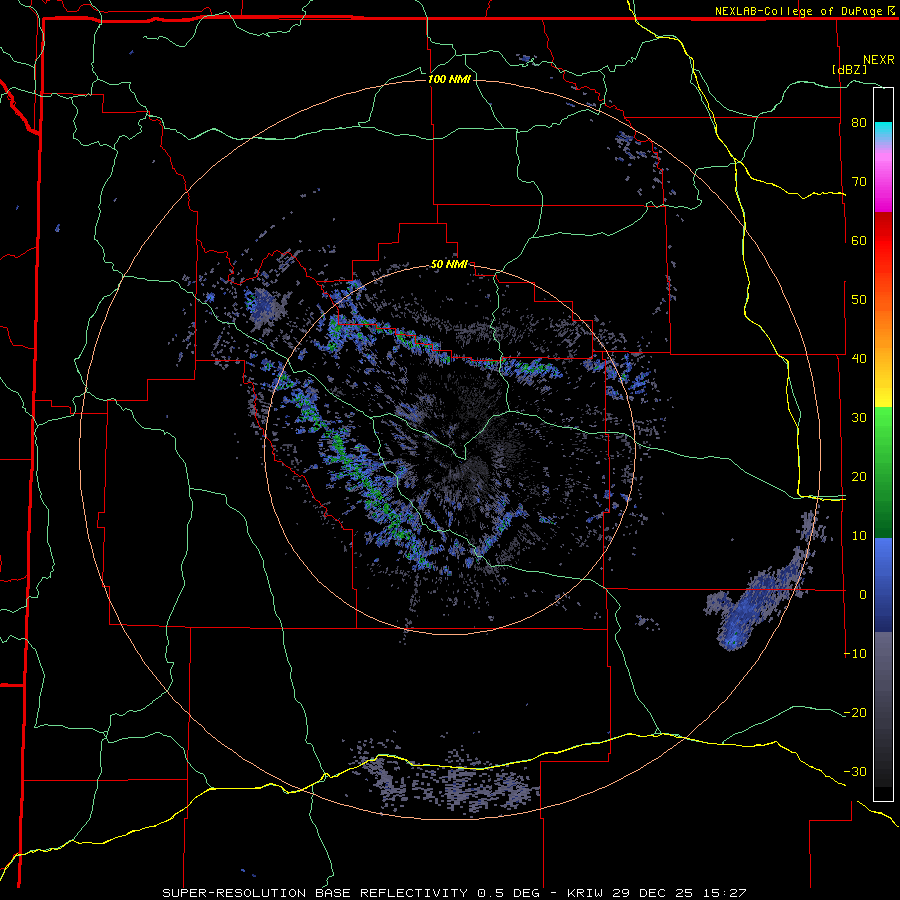900x900 pixels.
Task: Click the 70 value on the dBZ scale
Action: pos(859,182)
